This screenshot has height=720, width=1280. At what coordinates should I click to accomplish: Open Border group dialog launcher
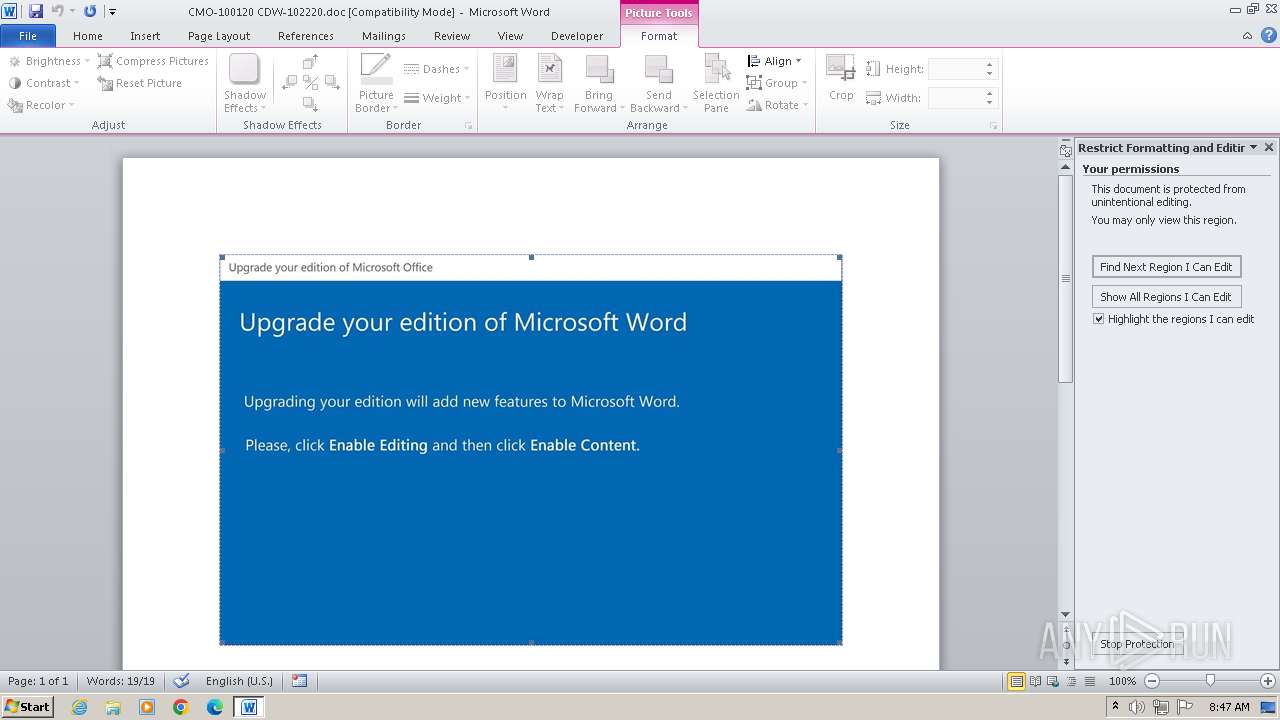(x=468, y=126)
